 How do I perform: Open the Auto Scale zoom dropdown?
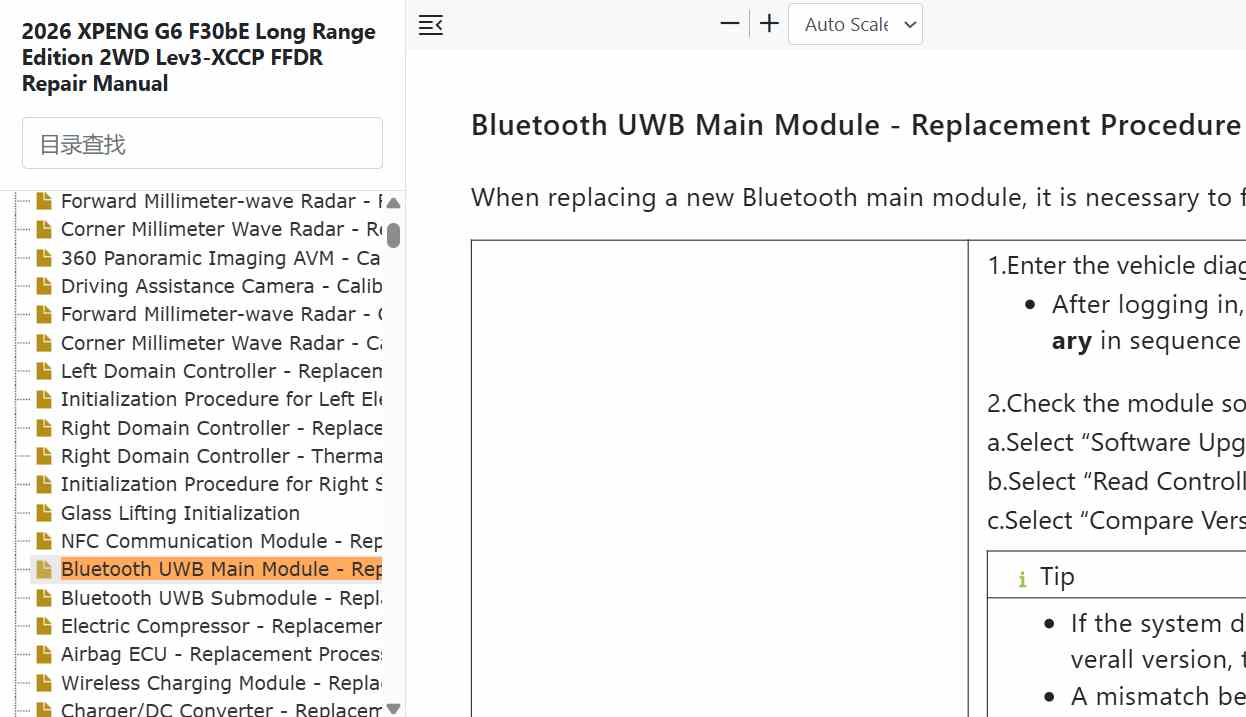click(855, 24)
